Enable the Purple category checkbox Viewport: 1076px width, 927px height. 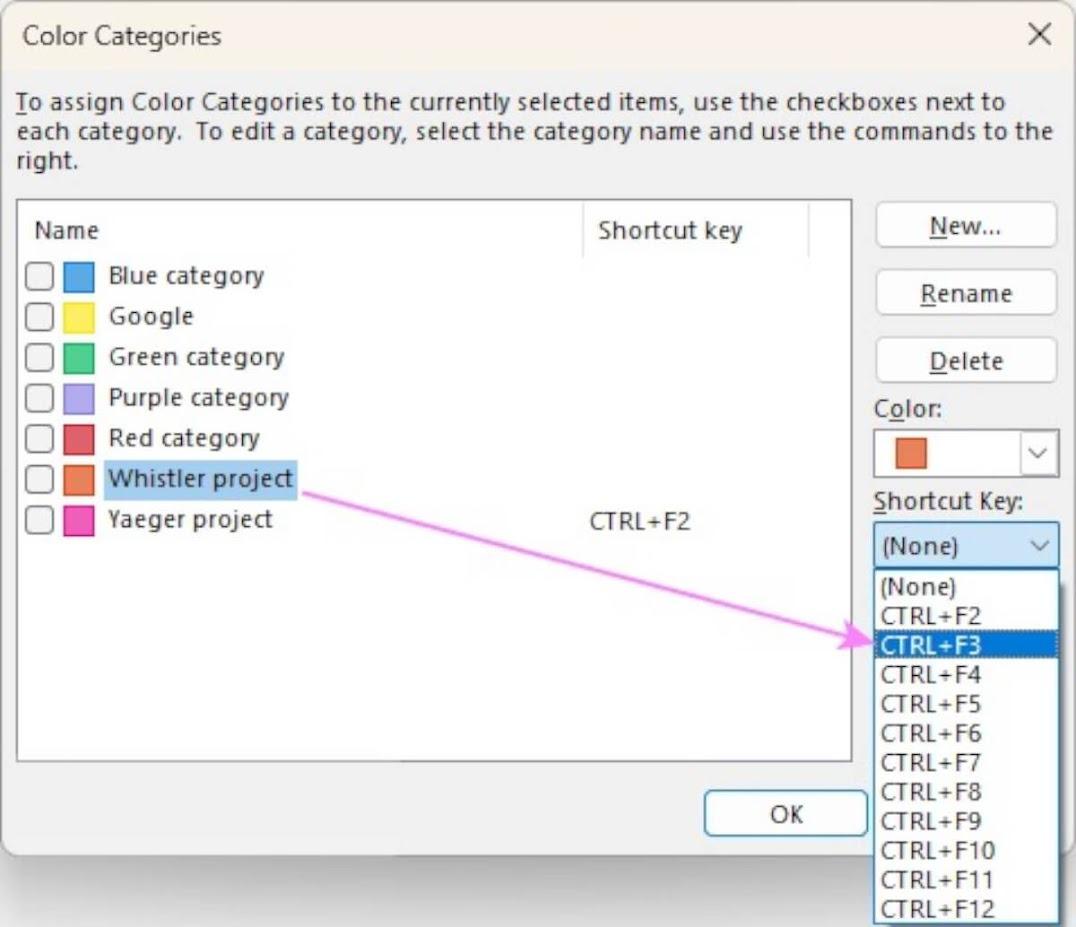click(39, 398)
